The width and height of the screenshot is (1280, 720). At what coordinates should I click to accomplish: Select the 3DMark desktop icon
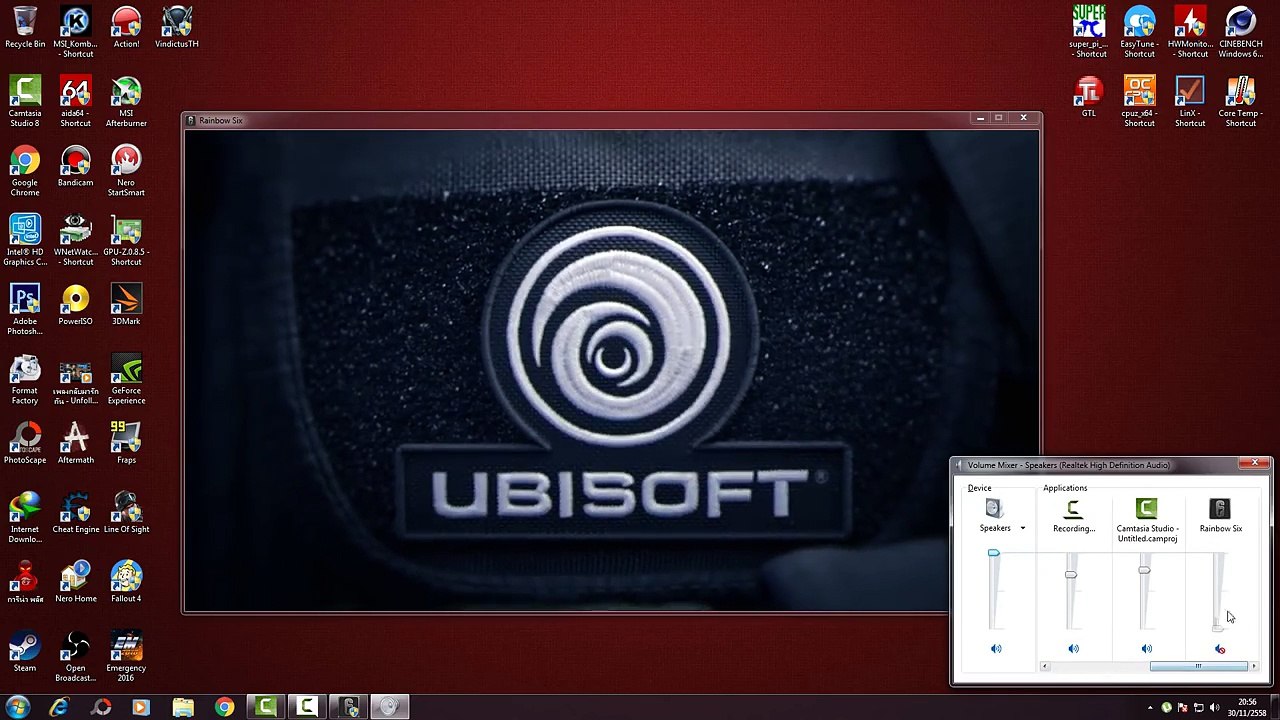pos(126,305)
